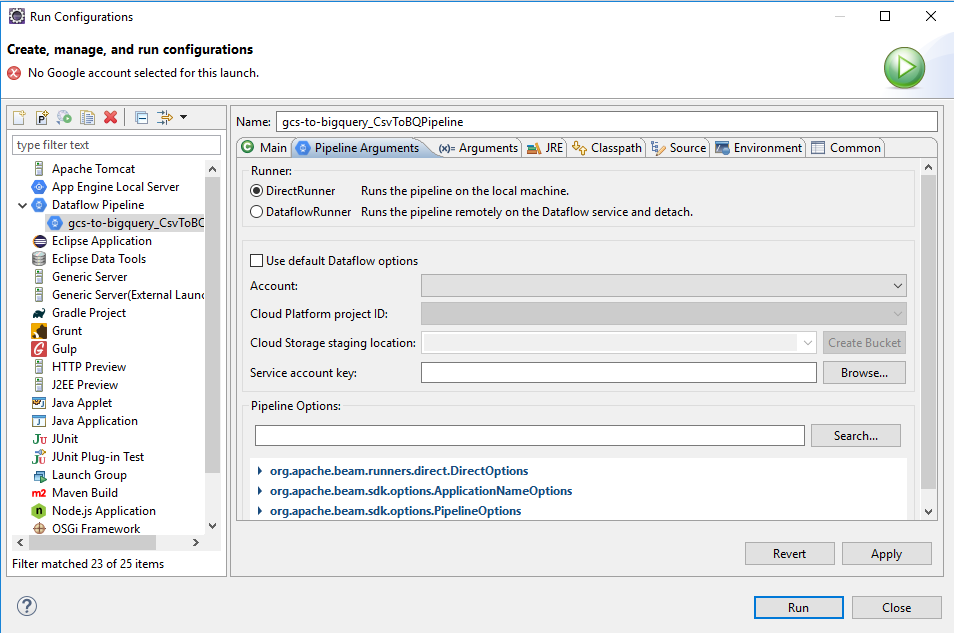Click the configuration Name field
This screenshot has height=633, width=954.
tap(607, 122)
